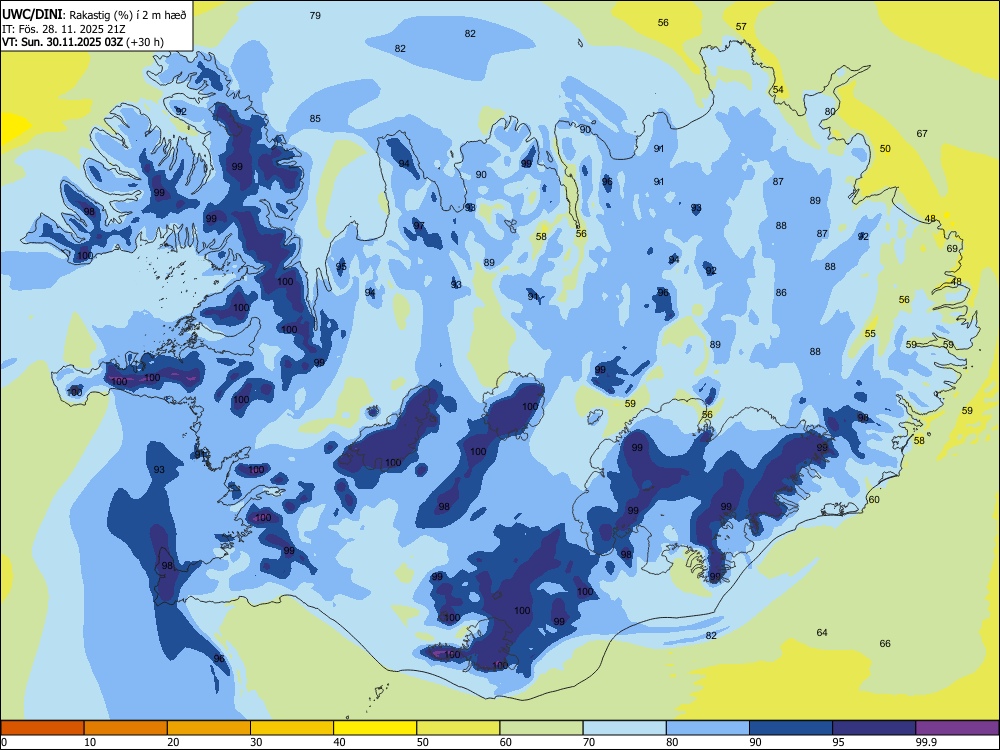Viewport: 1000px width, 750px height.
Task: Click the legend label 30
Action: pyautogui.click(x=257, y=742)
